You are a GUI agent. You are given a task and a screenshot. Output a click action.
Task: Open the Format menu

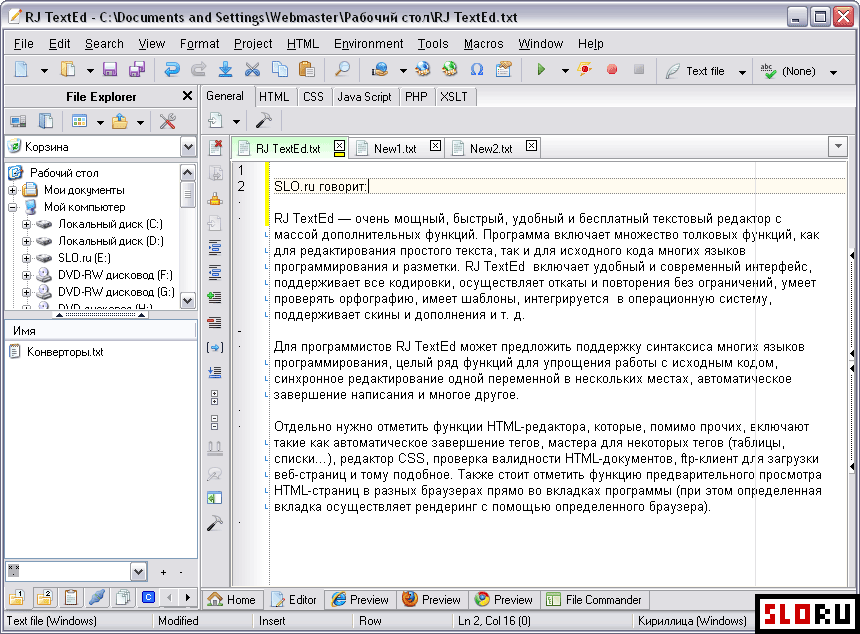click(x=199, y=43)
